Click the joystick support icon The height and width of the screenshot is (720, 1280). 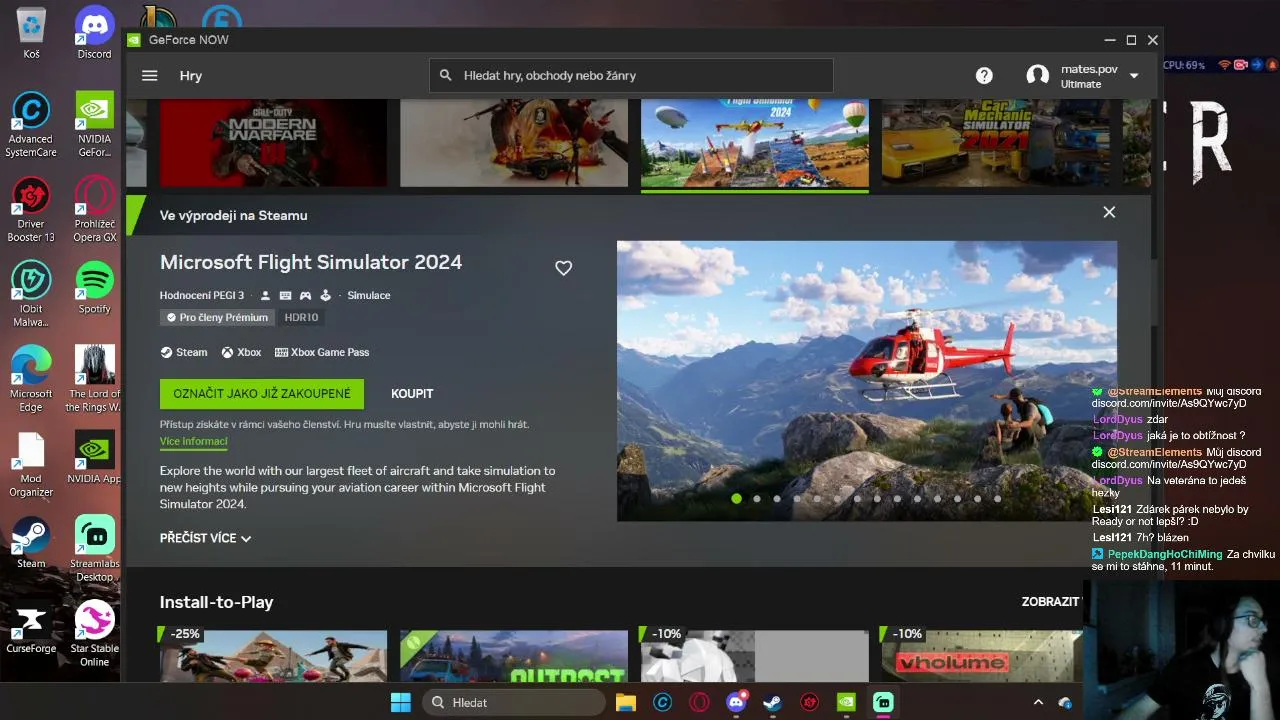325,296
